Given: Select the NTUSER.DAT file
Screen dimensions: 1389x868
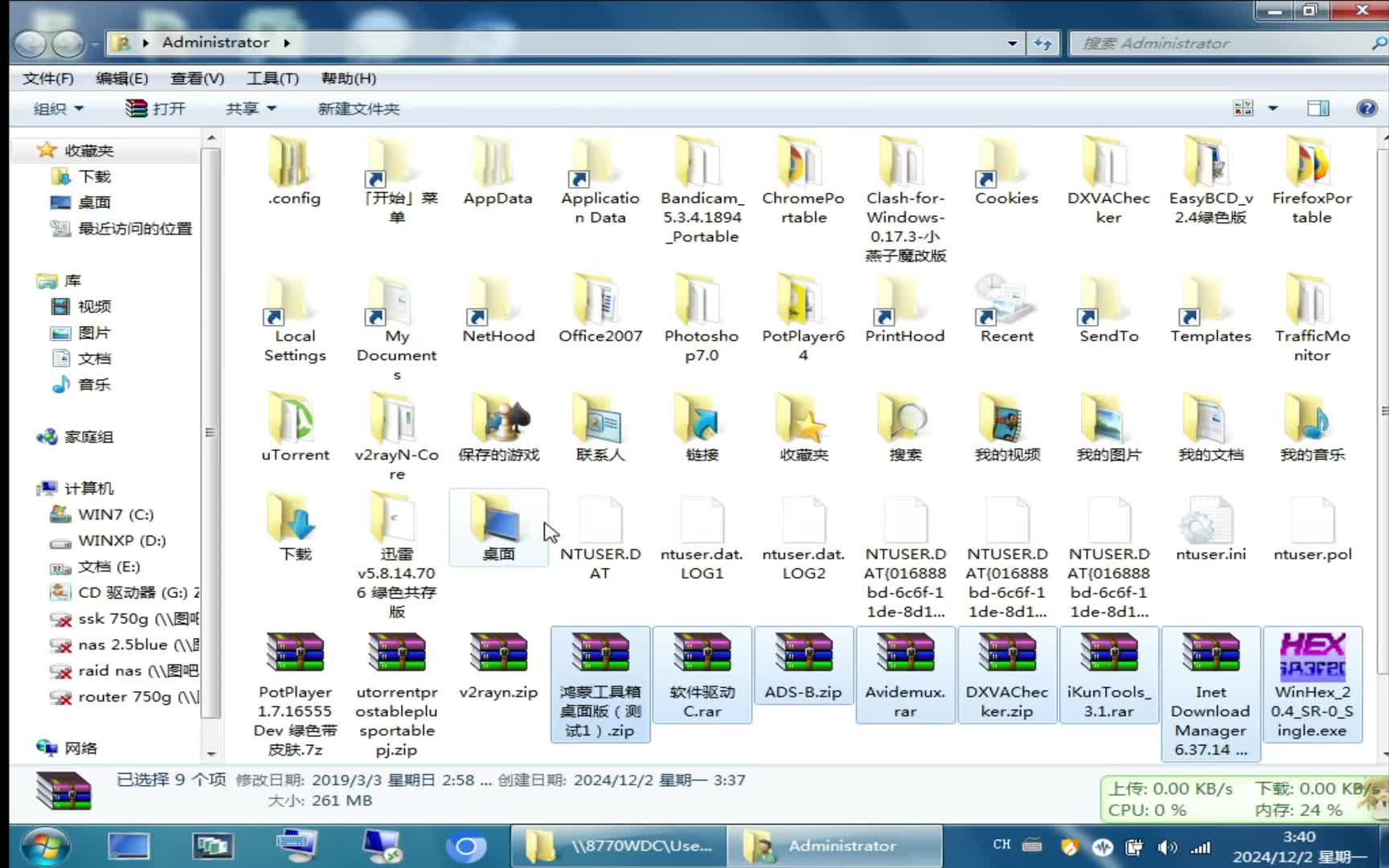Looking at the screenshot, I should click(x=600, y=526).
